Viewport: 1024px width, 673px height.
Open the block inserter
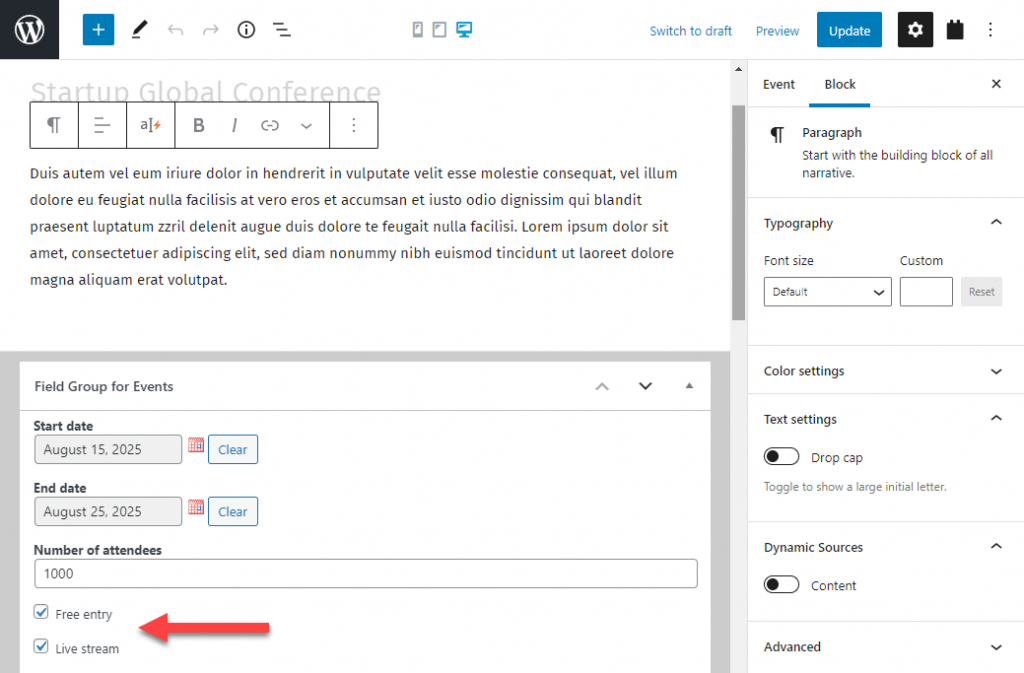[97, 29]
